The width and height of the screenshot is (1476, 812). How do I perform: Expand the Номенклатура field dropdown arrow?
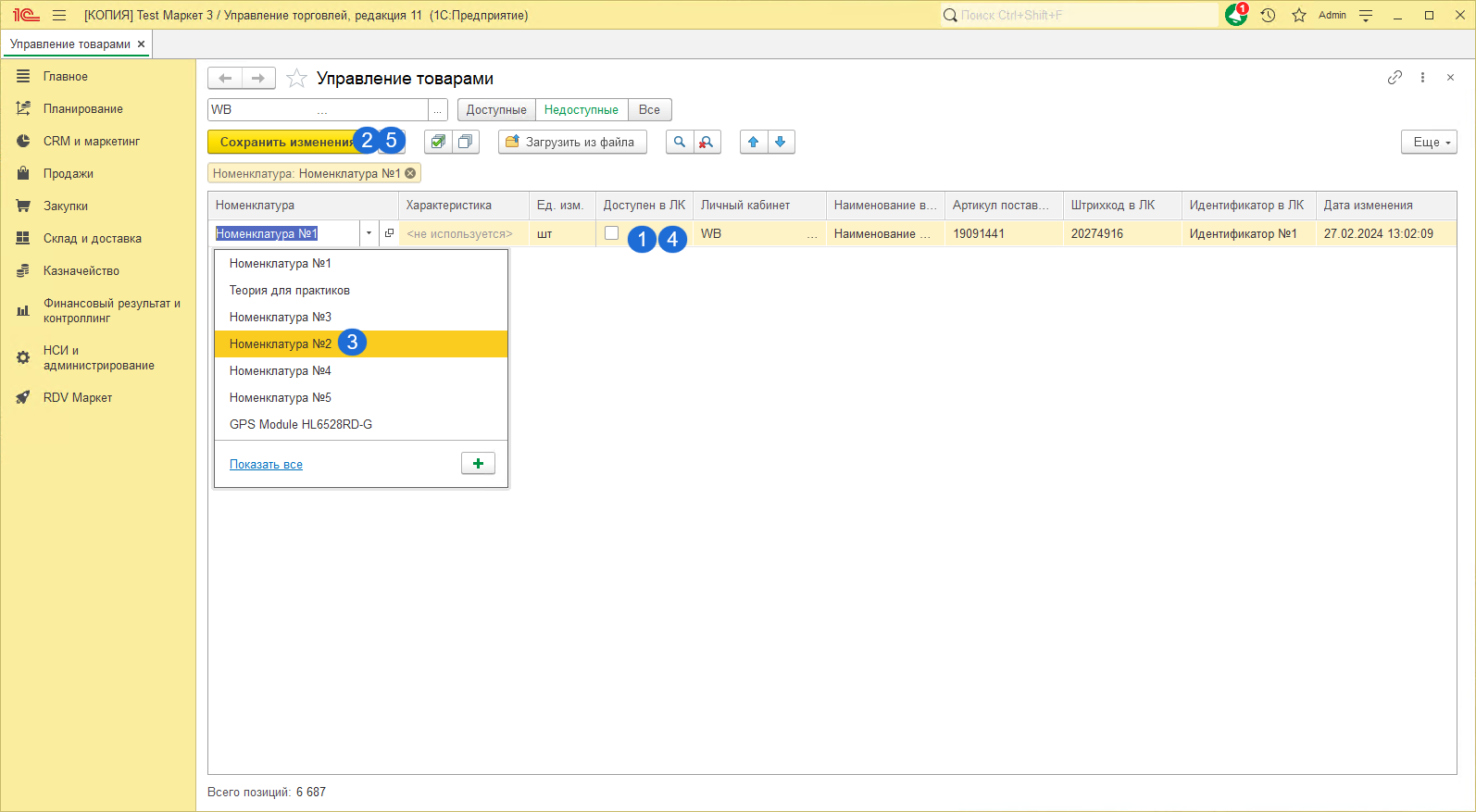coord(369,233)
